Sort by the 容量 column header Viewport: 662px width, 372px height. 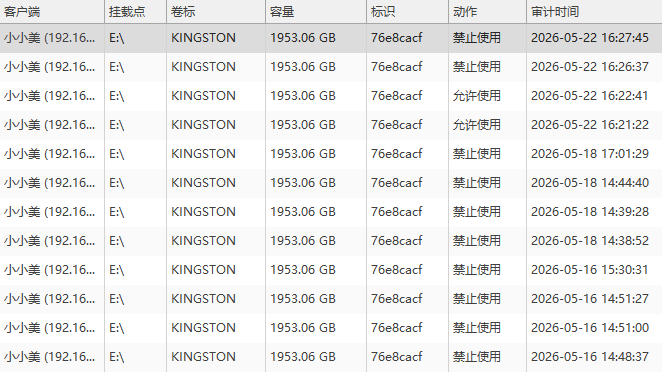coord(316,11)
